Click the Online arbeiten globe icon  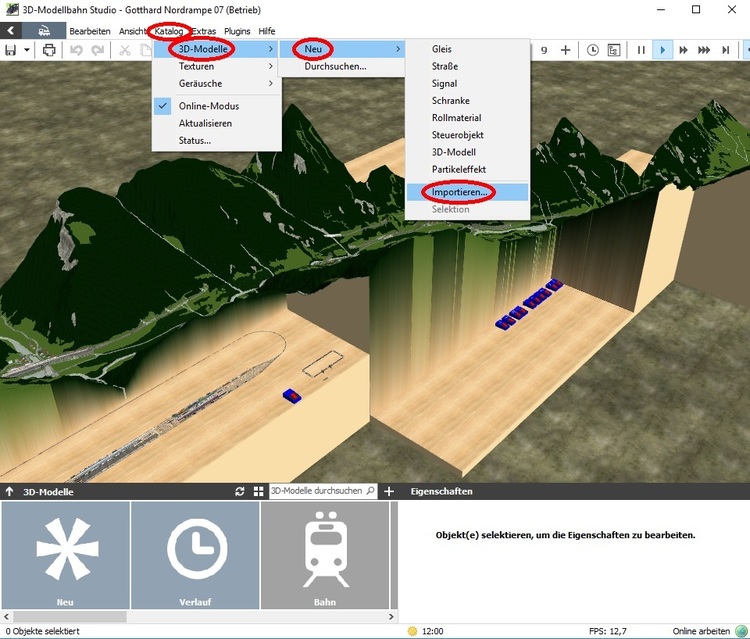741,631
